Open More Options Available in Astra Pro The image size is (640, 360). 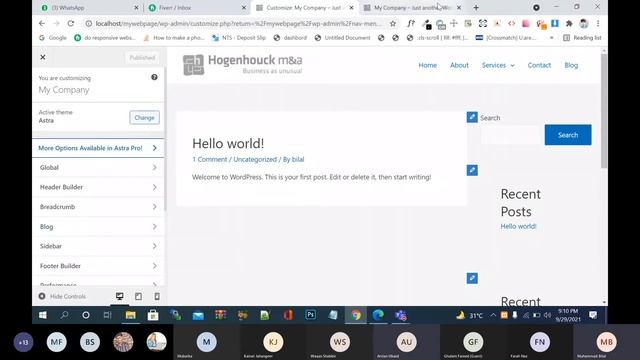click(98, 148)
